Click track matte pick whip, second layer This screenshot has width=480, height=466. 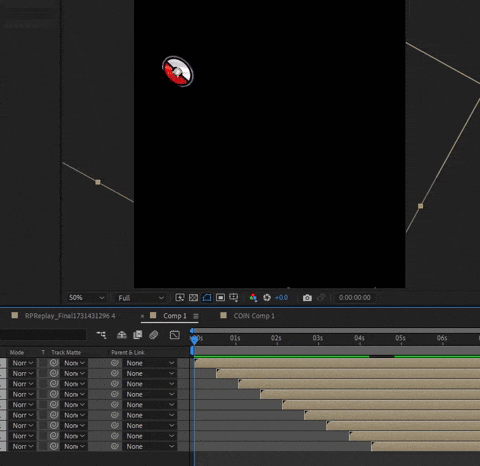point(54,373)
